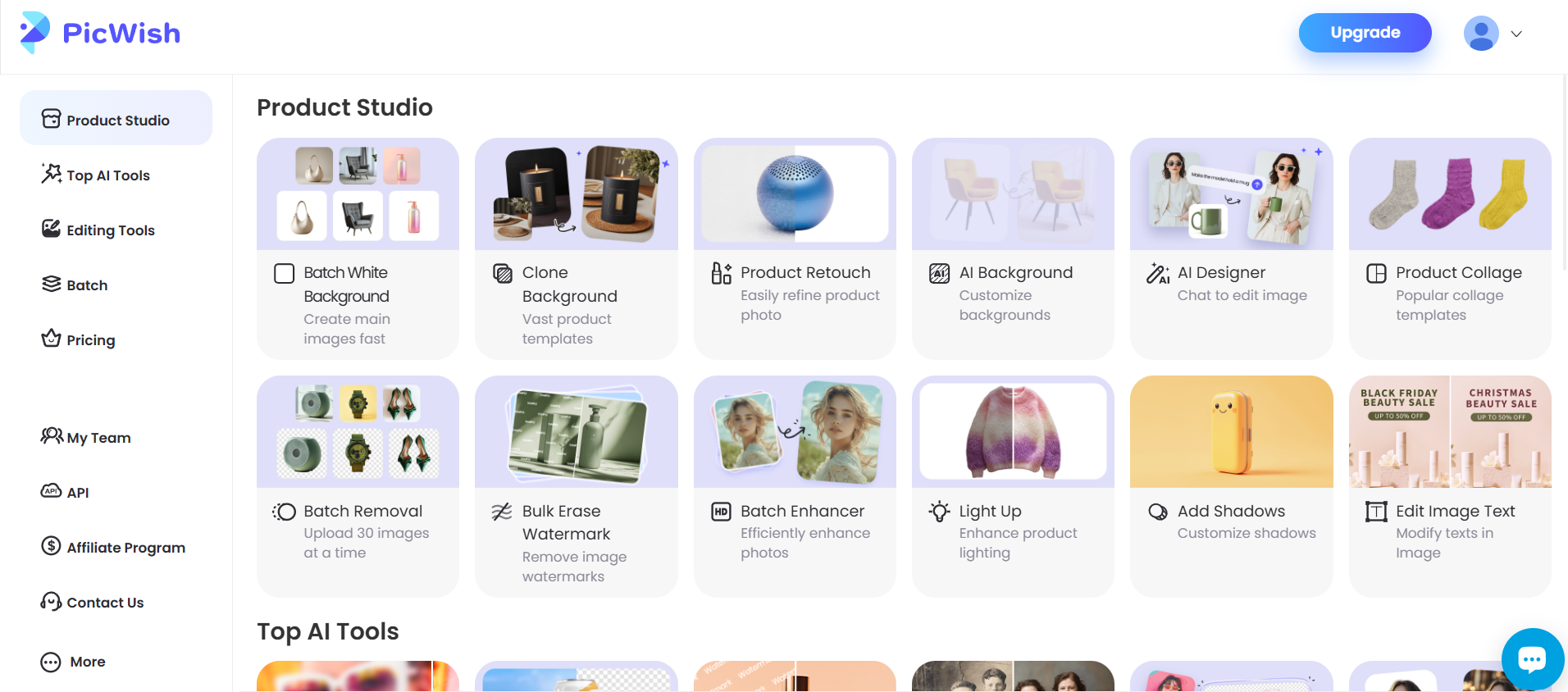
Task: Select Top AI Tools in sidebar
Action: pos(96,175)
